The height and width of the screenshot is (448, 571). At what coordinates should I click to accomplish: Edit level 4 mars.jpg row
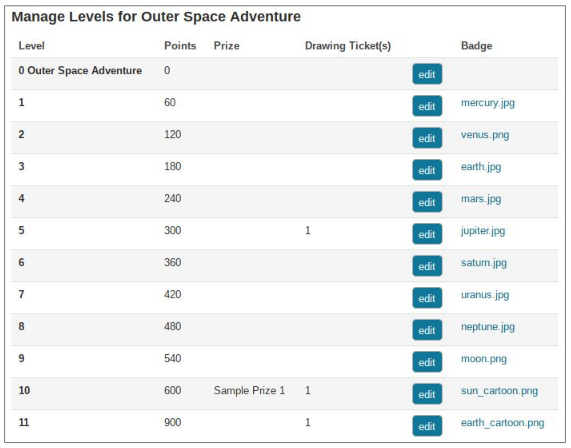click(x=427, y=202)
